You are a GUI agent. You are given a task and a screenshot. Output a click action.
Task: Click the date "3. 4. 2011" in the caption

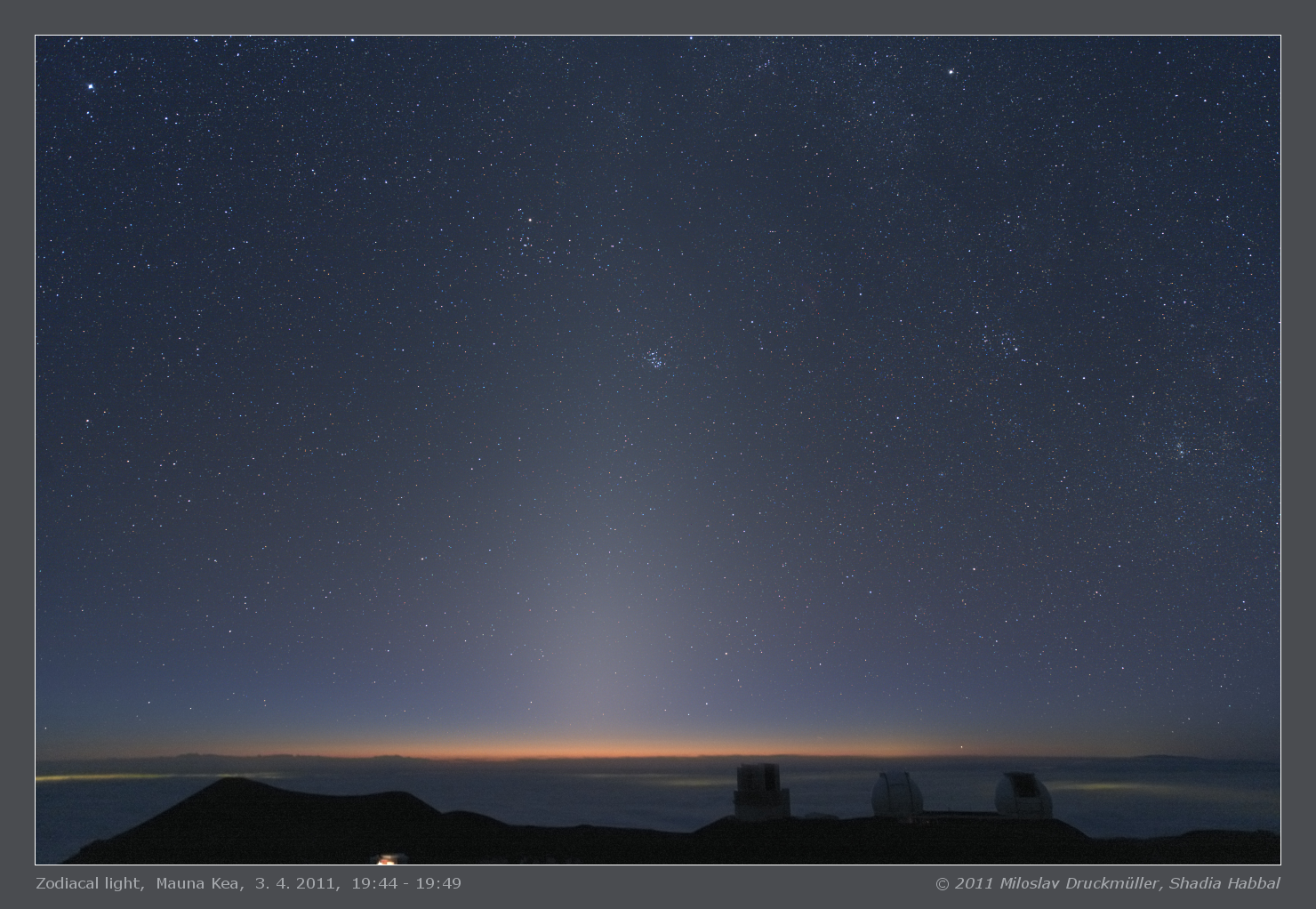294,883
